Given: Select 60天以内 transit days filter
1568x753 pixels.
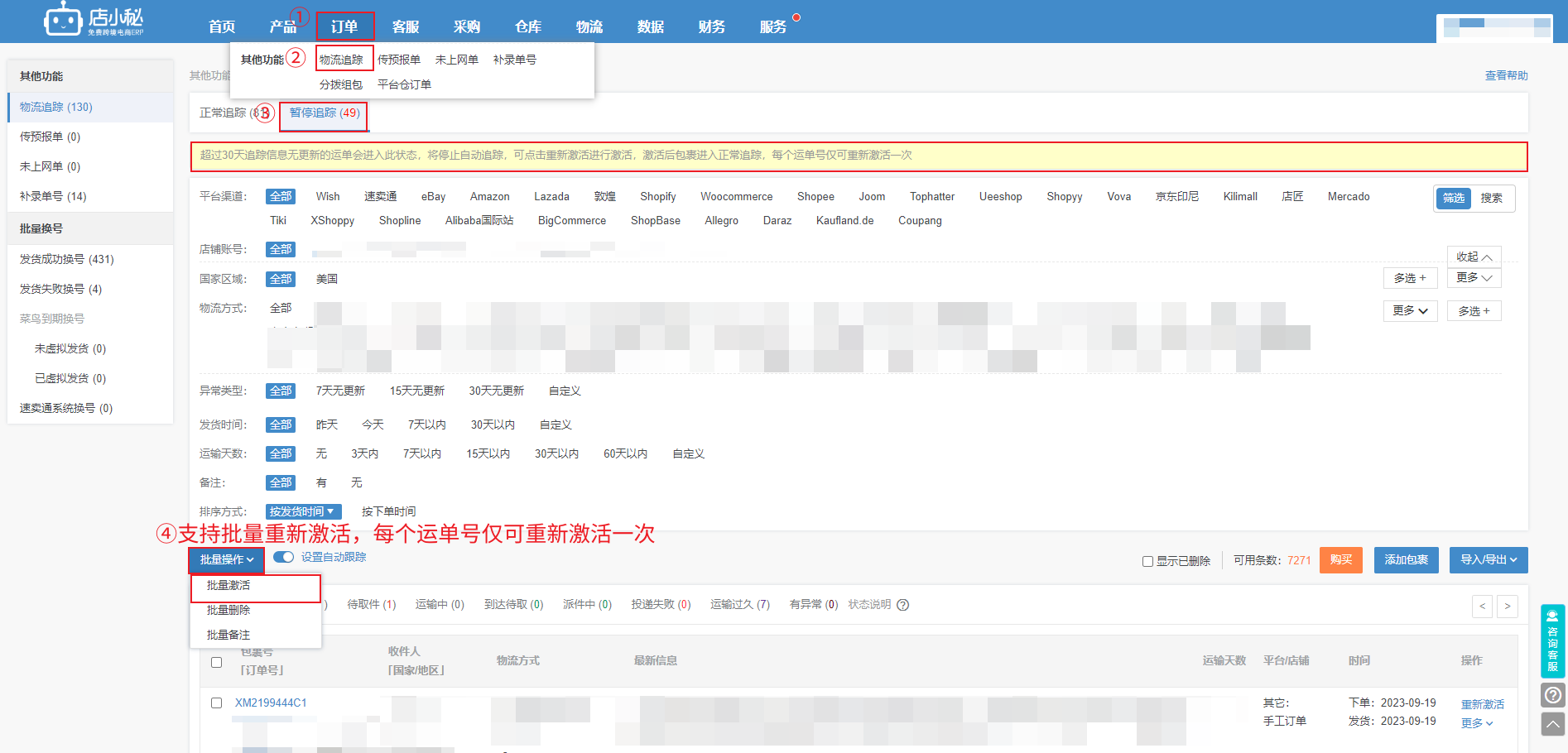Looking at the screenshot, I should (625, 453).
